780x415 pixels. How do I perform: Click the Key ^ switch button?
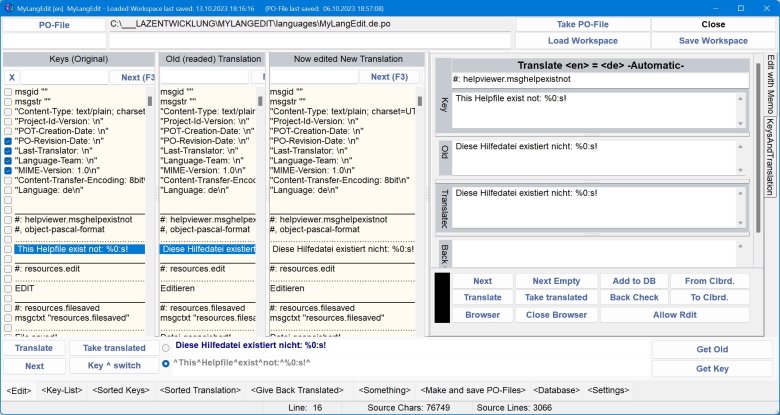(108, 366)
